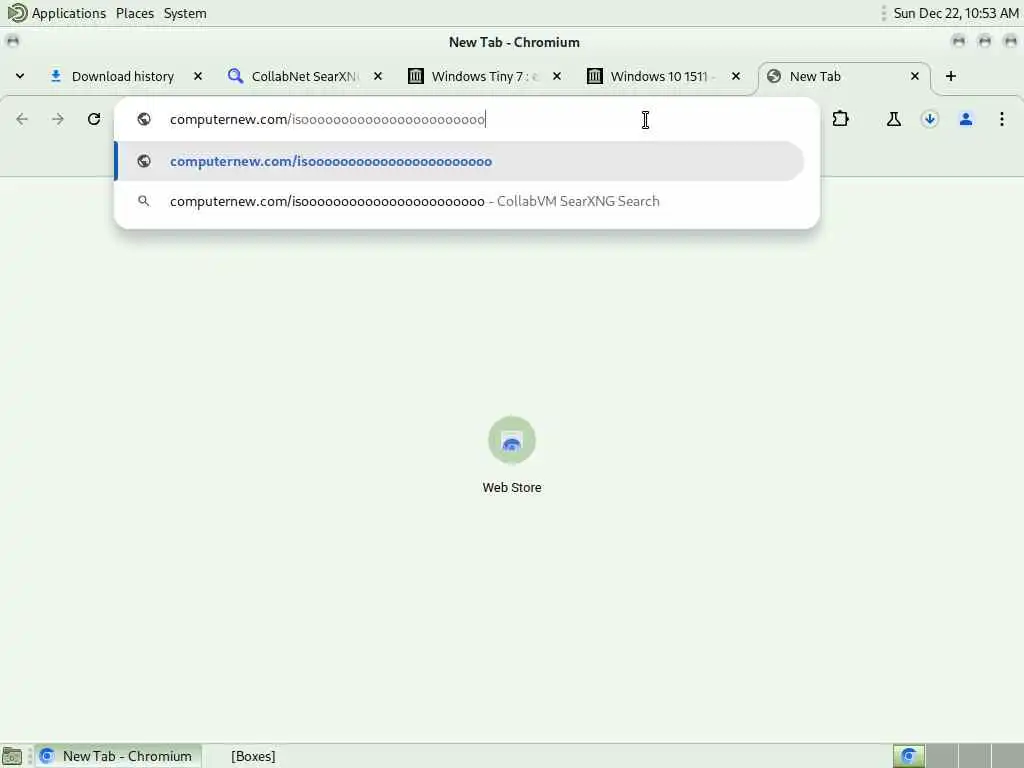This screenshot has height=768, width=1024.
Task: Reload the page
Action: (x=94, y=119)
